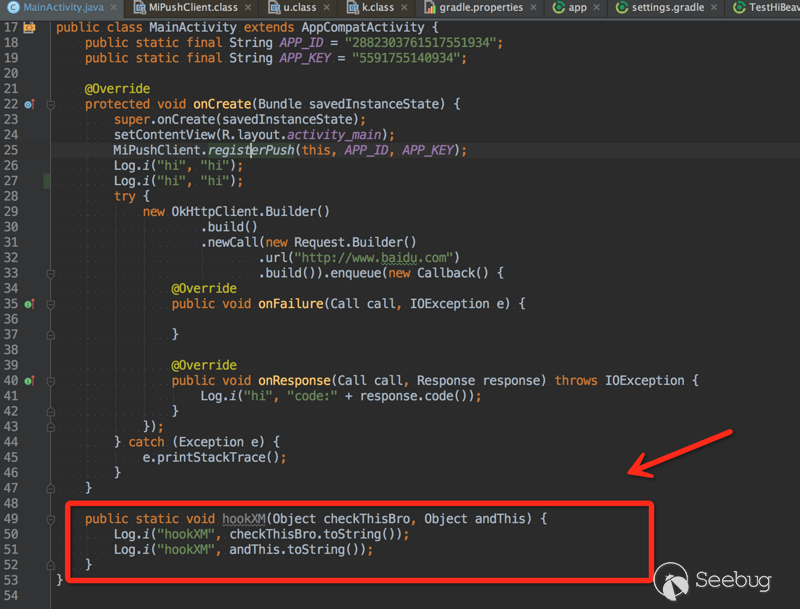
Task: Open the MiPushClient.class tab
Action: [193, 8]
